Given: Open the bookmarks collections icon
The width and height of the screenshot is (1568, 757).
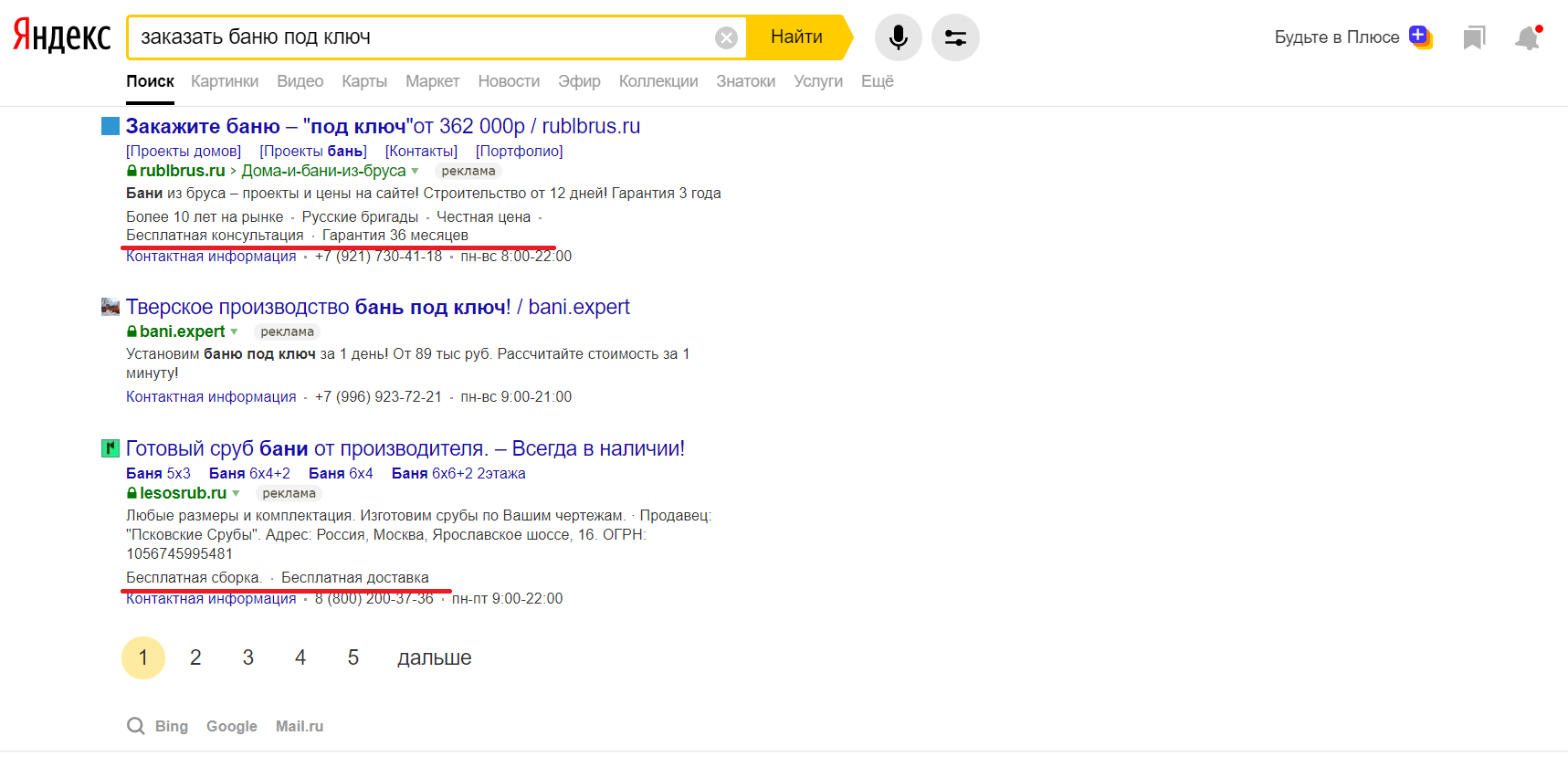Looking at the screenshot, I should click(1474, 37).
